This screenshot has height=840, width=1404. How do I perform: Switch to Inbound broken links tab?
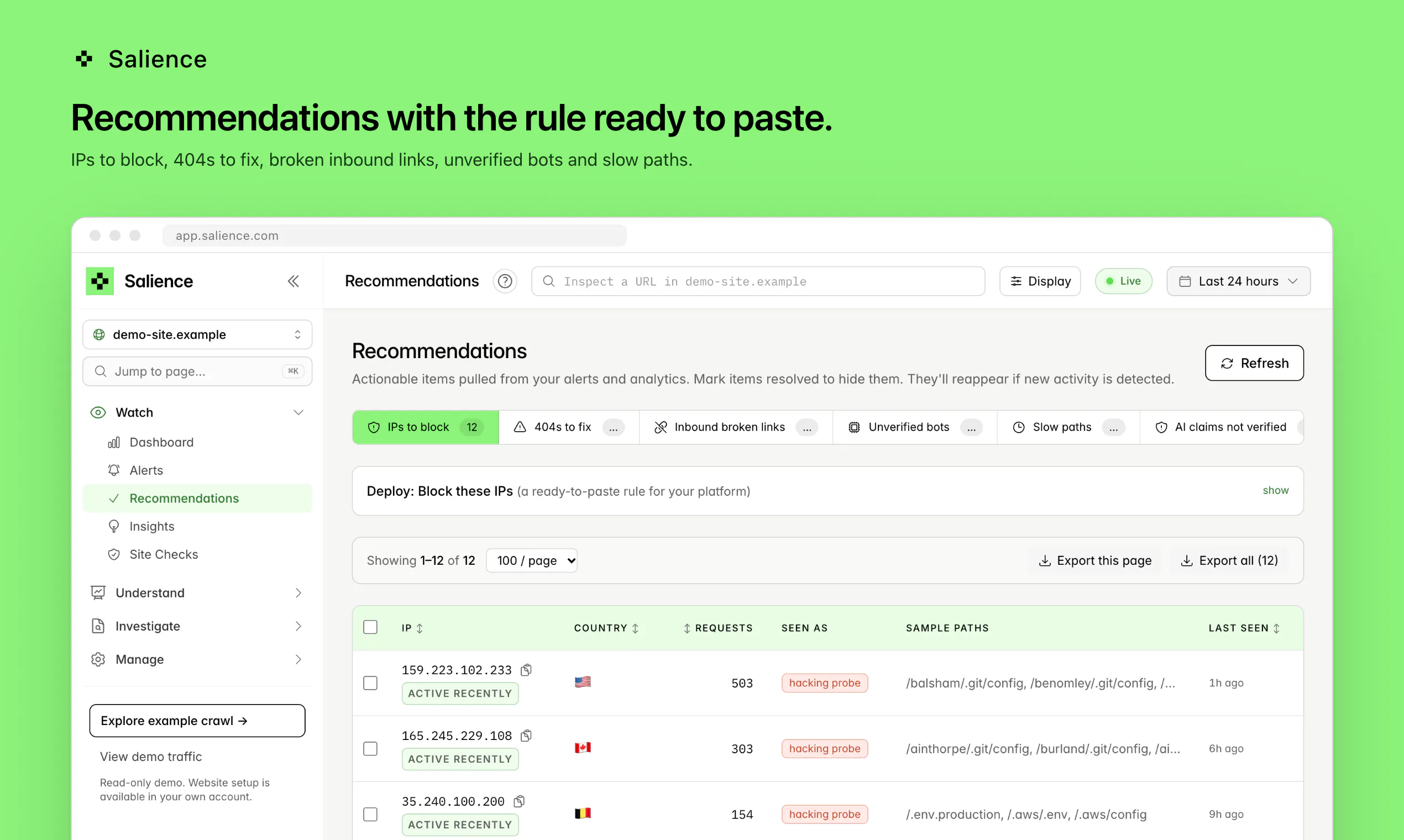click(x=736, y=427)
